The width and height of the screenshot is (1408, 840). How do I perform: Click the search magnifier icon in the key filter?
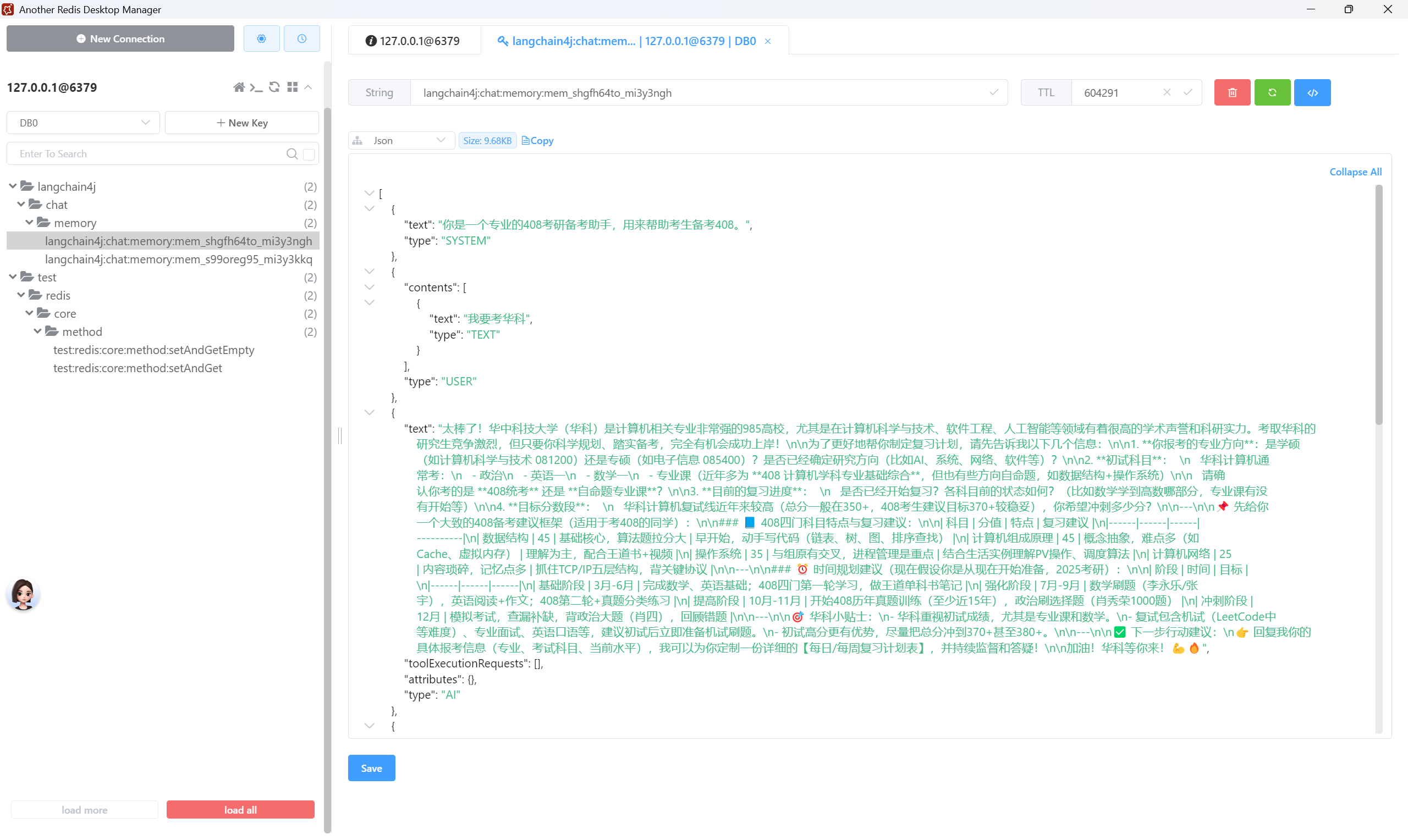[x=292, y=154]
